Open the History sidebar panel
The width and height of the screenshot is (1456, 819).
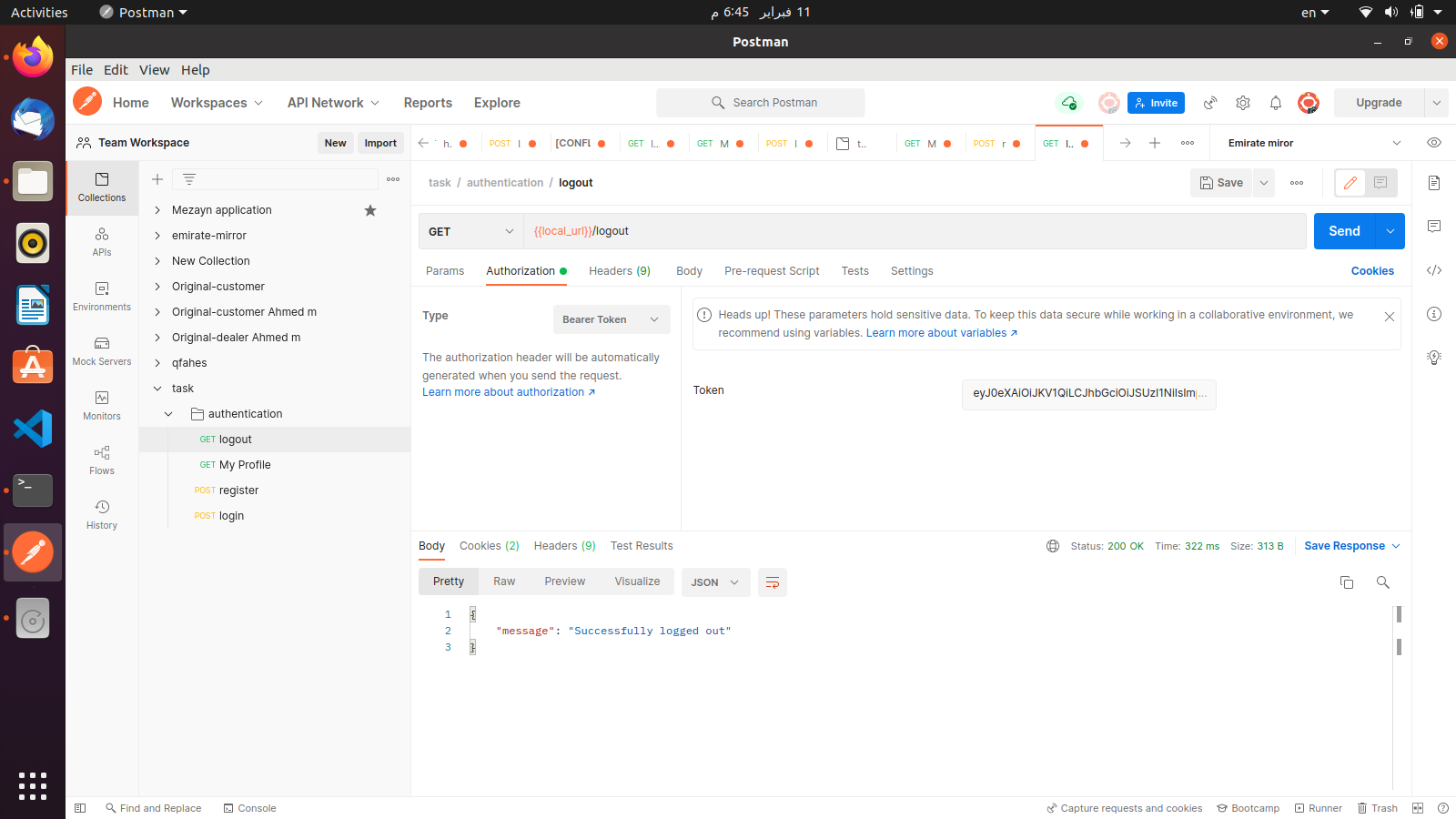[102, 515]
